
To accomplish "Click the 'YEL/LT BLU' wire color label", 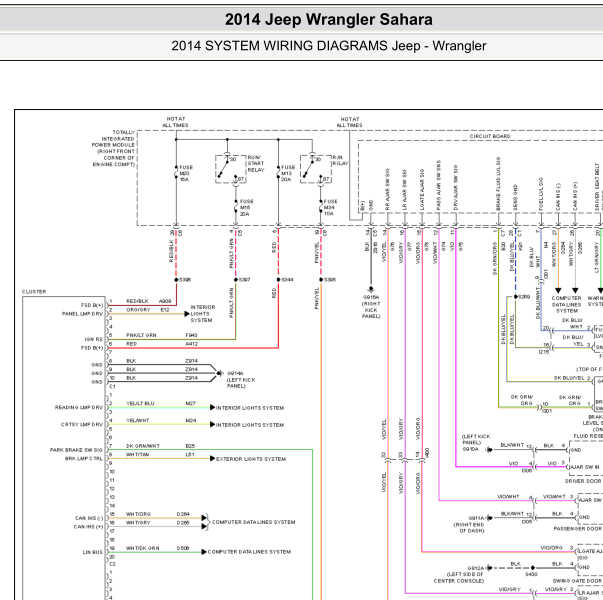I will (140, 403).
